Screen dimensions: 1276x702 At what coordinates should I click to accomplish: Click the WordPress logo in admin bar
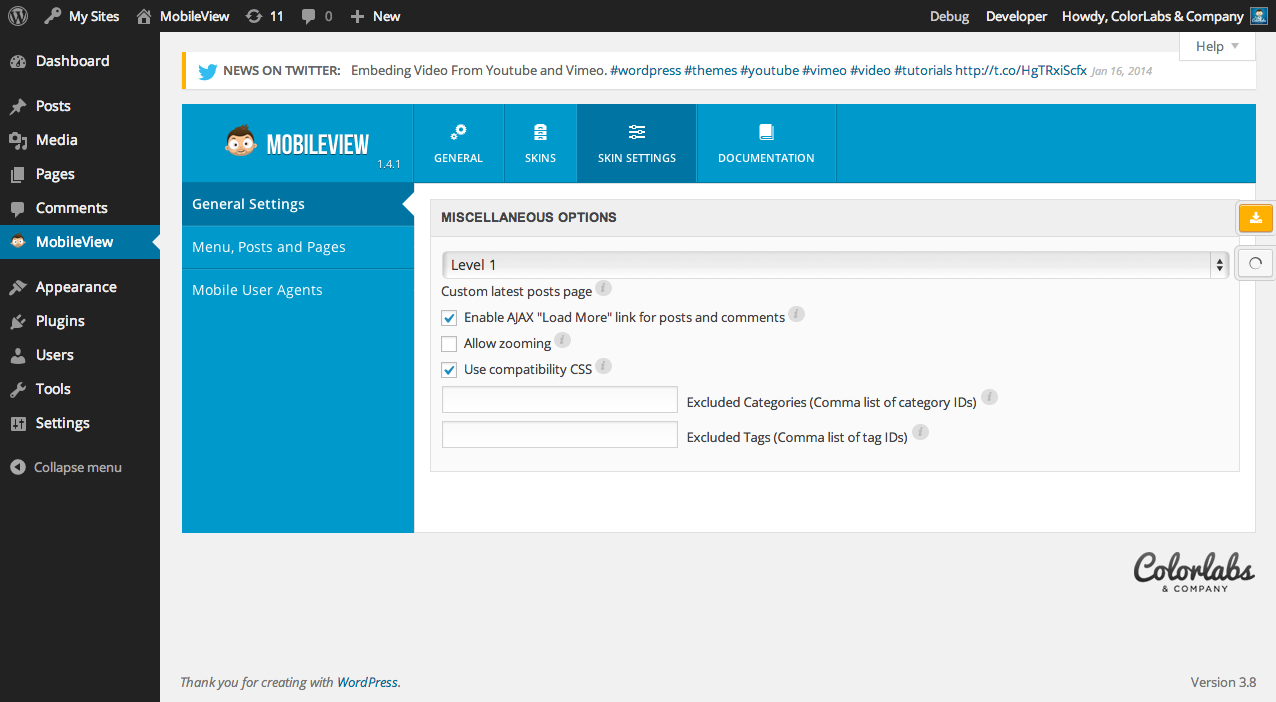pyautogui.click(x=18, y=16)
